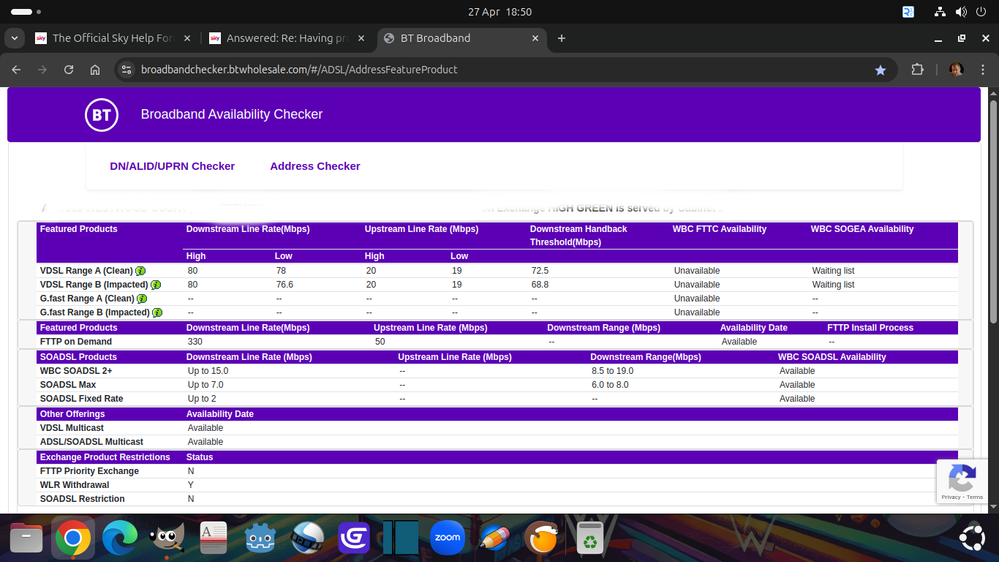Screen dimensions: 999x562
Task: Click info icon beside VDSL Range A (Clean)
Action: click(x=141, y=271)
